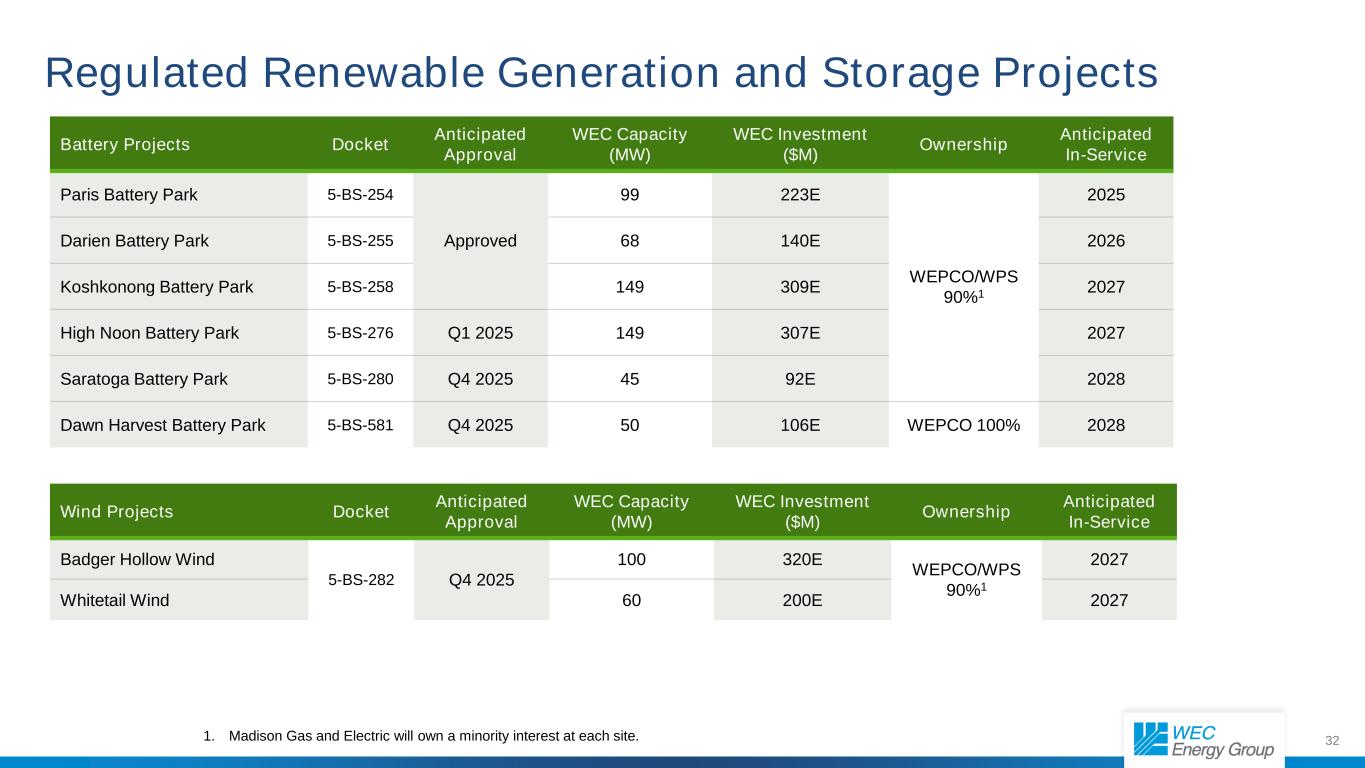Select docket 5-BS-282 cell

pyautogui.click(x=361, y=580)
